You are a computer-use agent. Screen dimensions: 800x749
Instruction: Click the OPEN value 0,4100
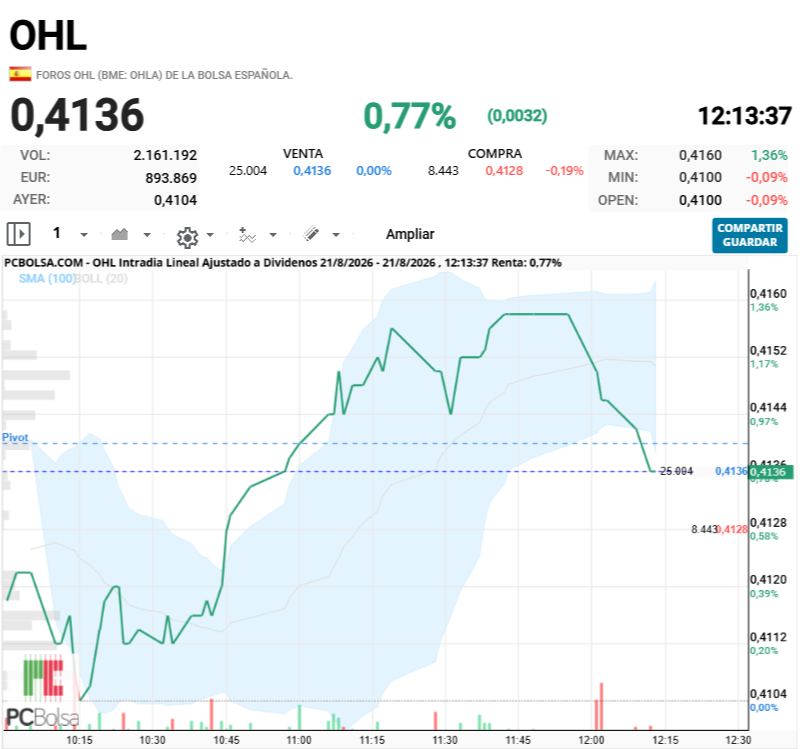(700, 200)
